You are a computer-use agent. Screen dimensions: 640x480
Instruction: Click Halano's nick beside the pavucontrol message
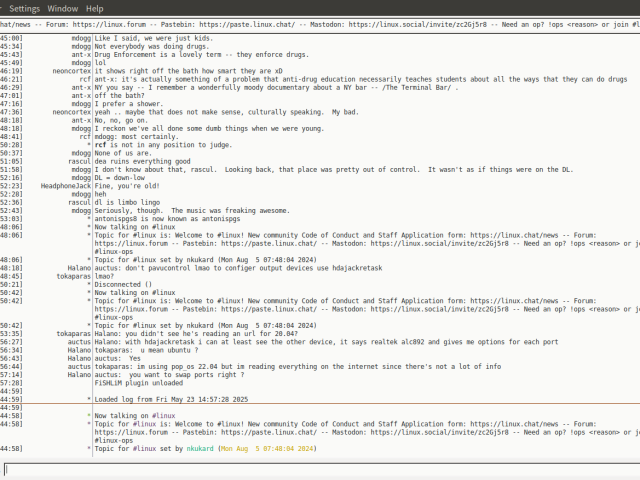[x=77, y=268]
